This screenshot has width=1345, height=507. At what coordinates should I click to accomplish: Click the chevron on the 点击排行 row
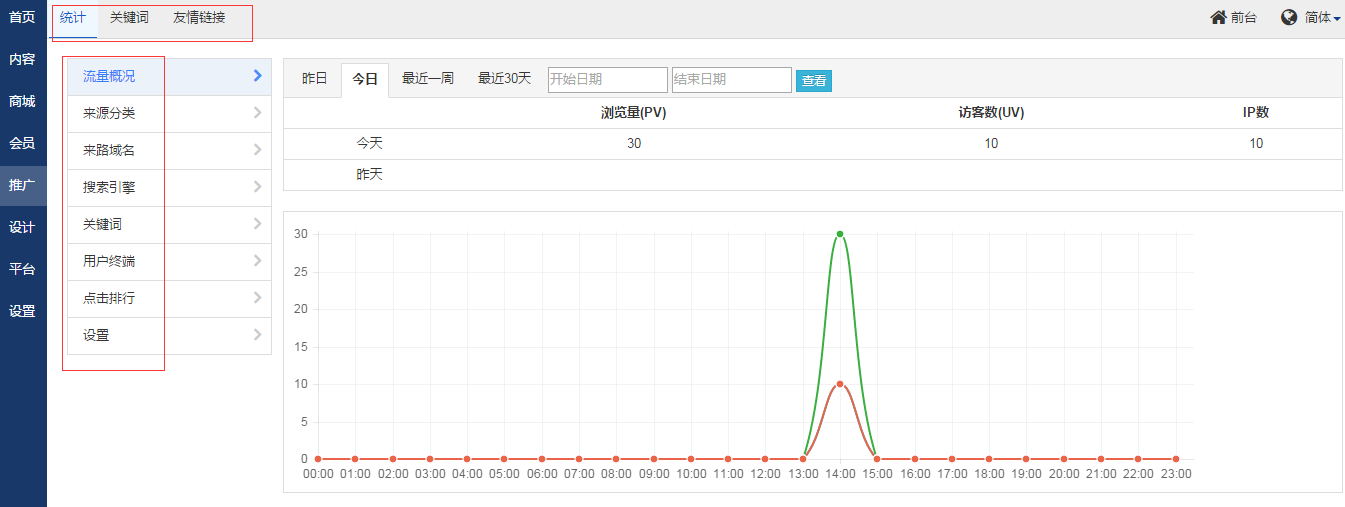coord(257,297)
